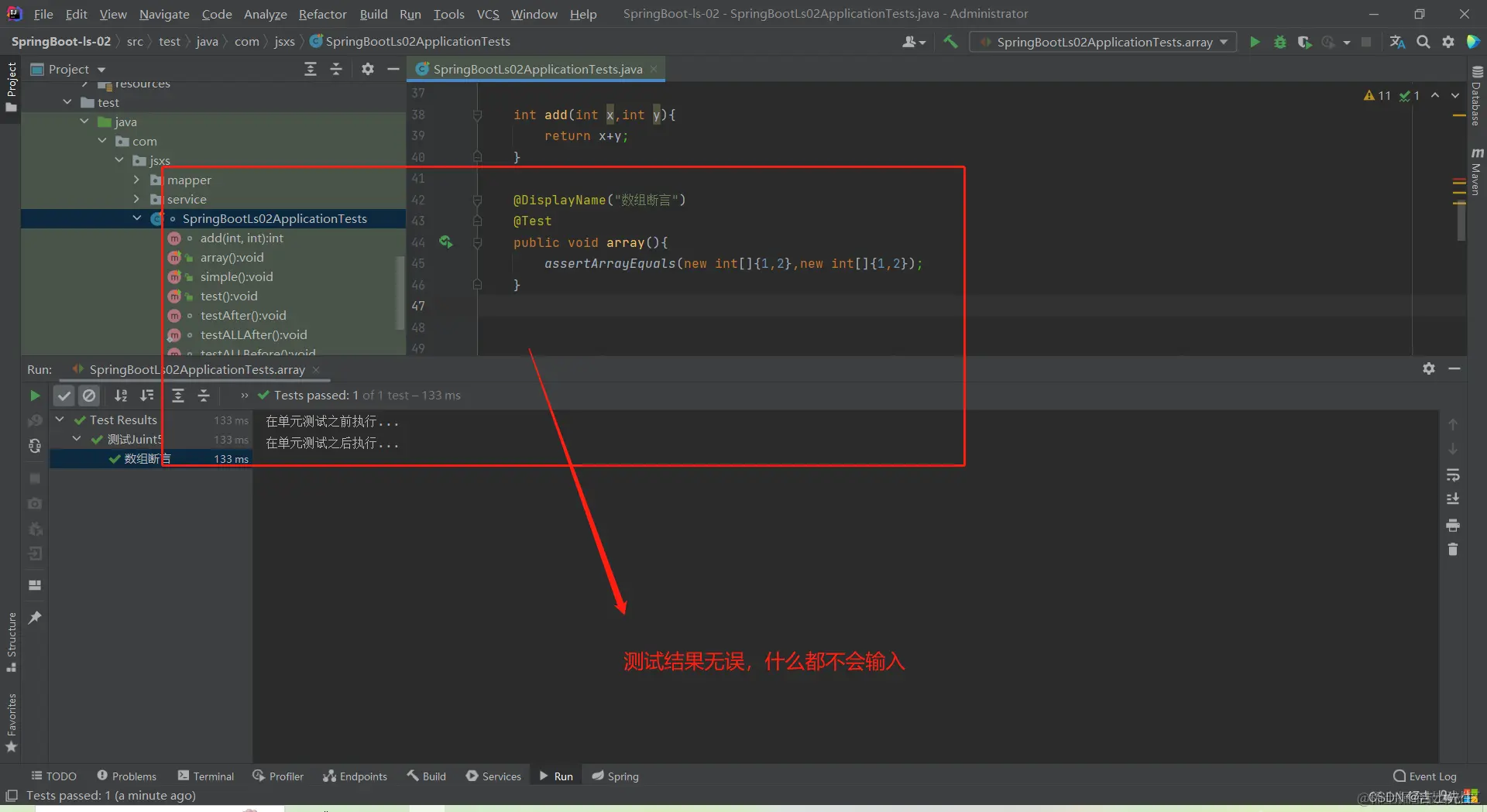This screenshot has height=812, width=1487.
Task: Click the Debug bug icon in toolbar
Action: [1280, 42]
